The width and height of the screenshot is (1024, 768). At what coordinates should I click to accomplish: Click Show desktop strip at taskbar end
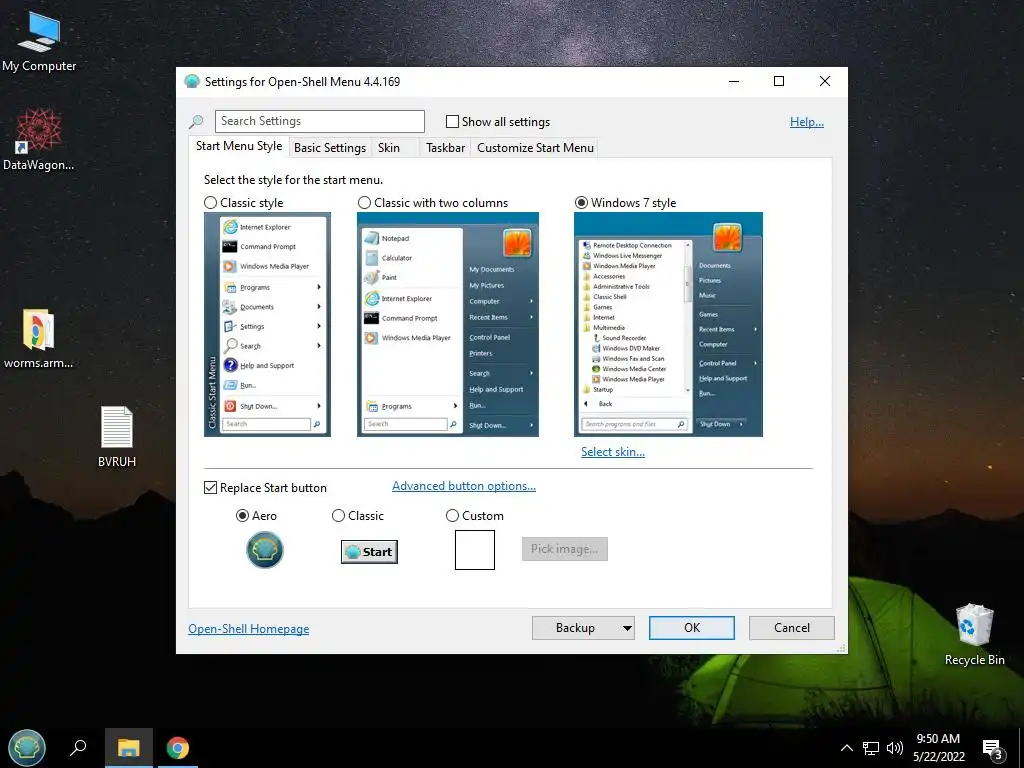(x=1020, y=748)
